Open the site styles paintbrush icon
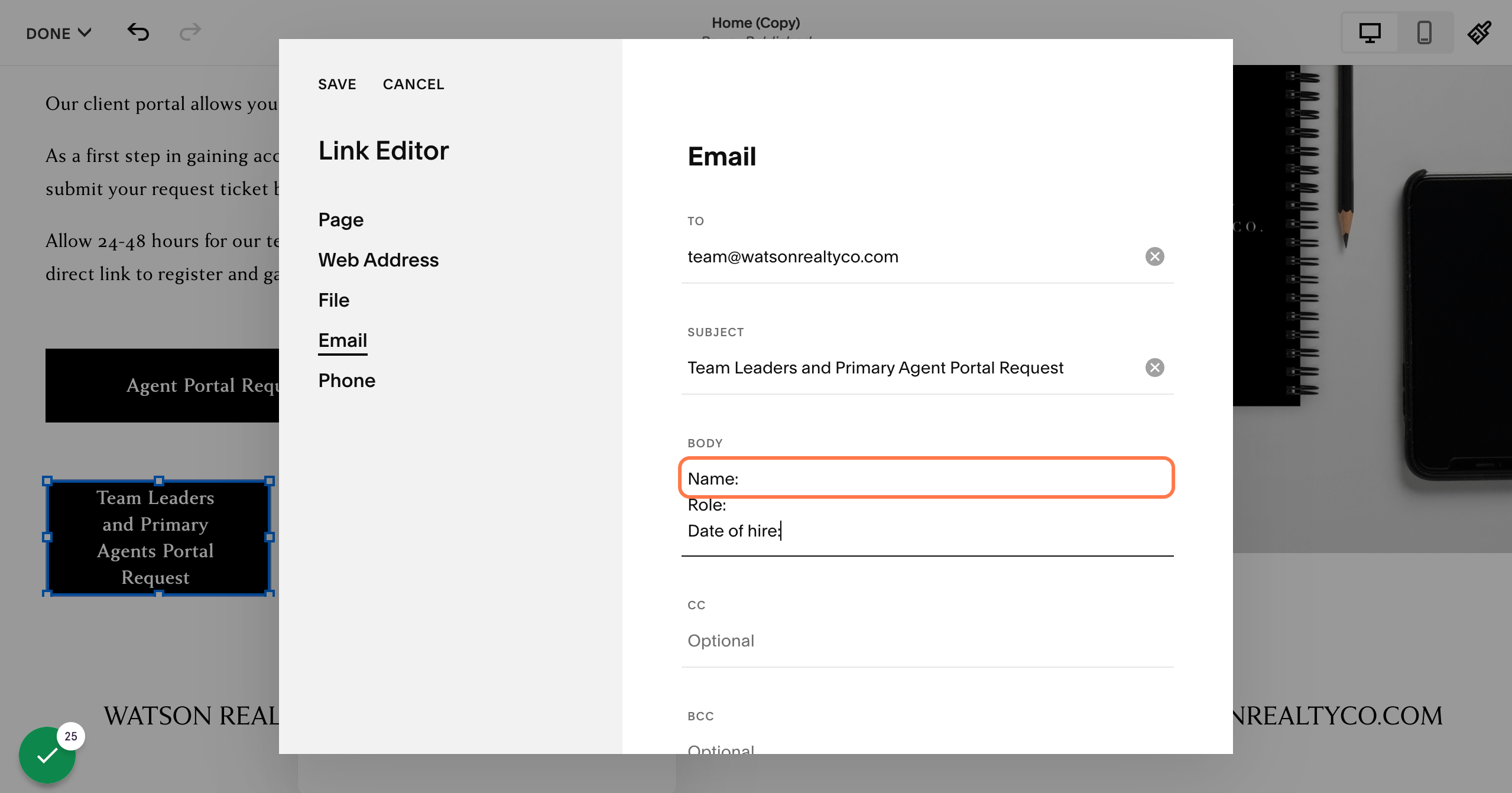The width and height of the screenshot is (1512, 793). click(1479, 32)
